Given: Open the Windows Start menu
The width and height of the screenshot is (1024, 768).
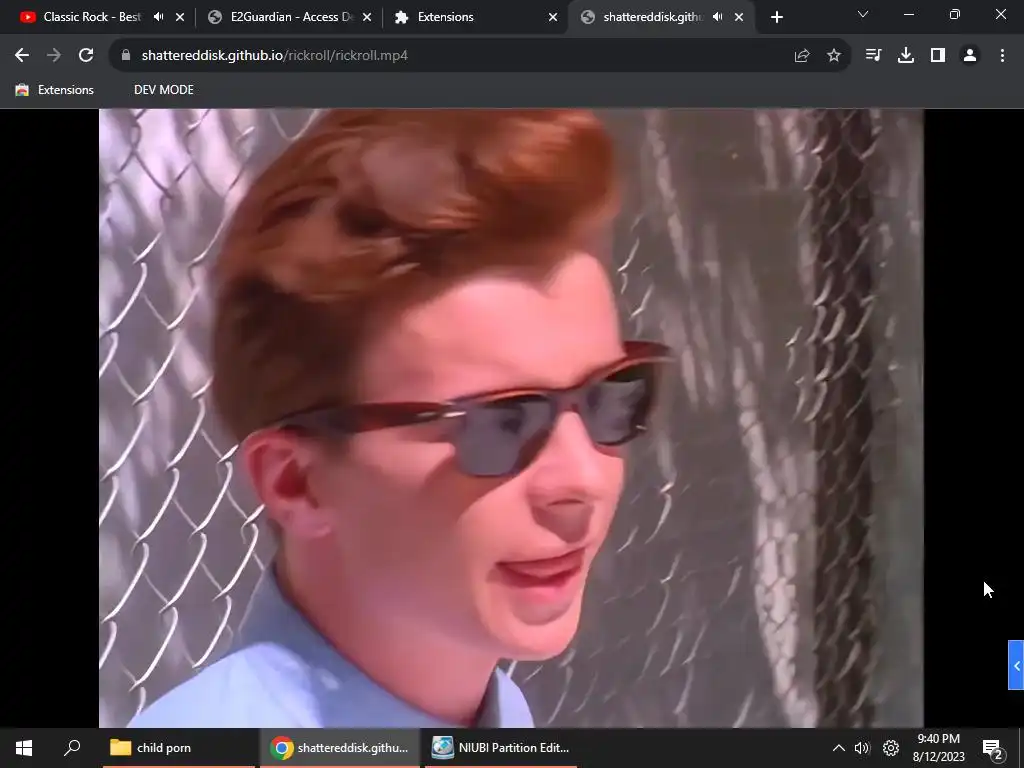Looking at the screenshot, I should (24, 748).
